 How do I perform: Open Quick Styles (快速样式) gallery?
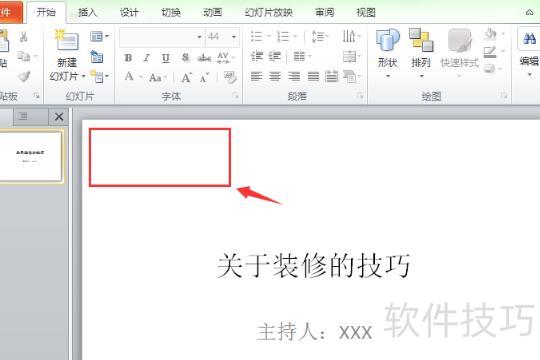pos(459,52)
